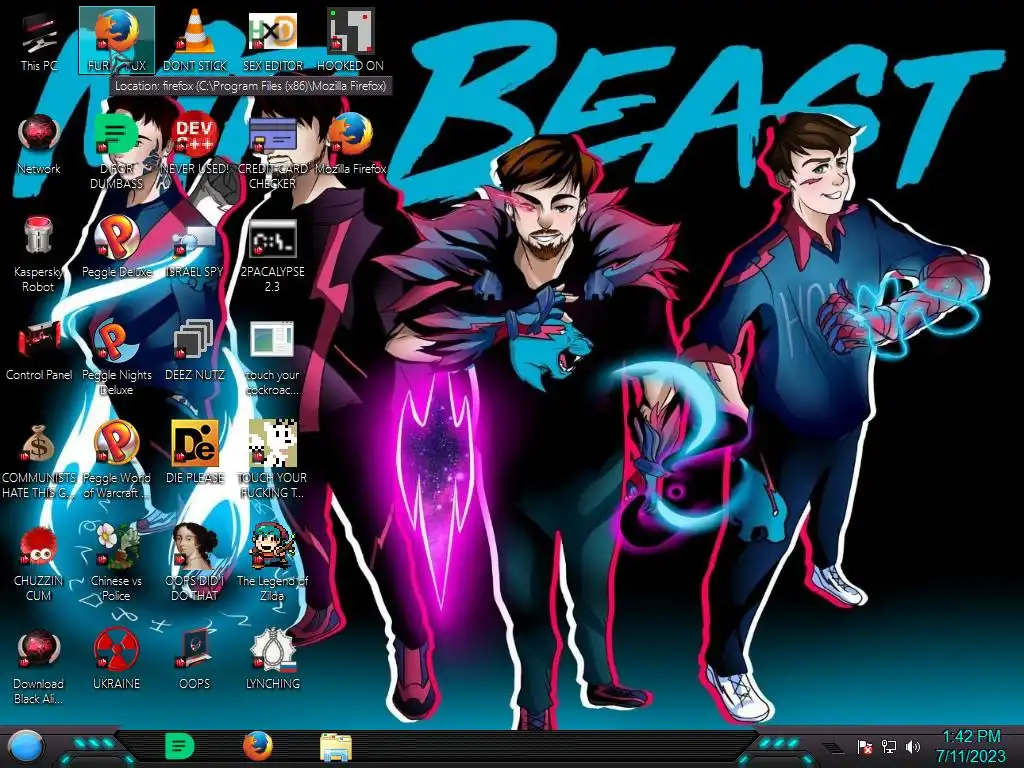Select the pixel dog game icon
1024x768 pixels.
273,460
